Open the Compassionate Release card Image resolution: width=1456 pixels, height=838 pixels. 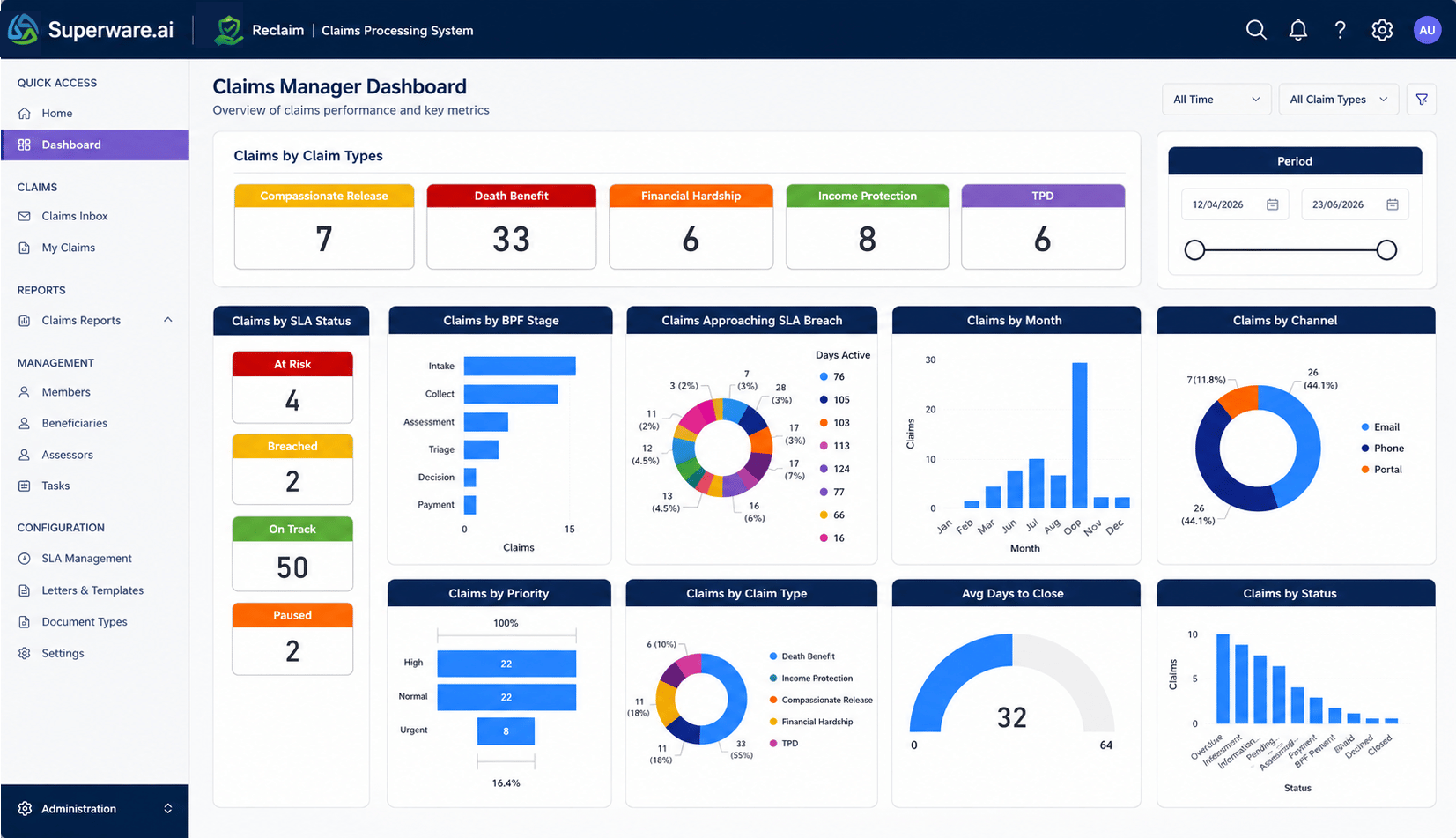pos(324,226)
